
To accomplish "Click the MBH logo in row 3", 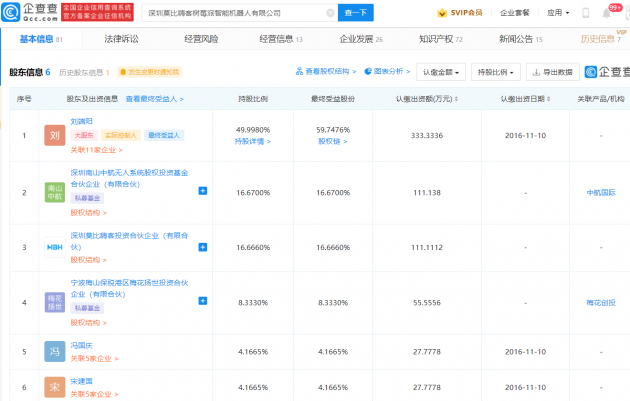I will [54, 245].
